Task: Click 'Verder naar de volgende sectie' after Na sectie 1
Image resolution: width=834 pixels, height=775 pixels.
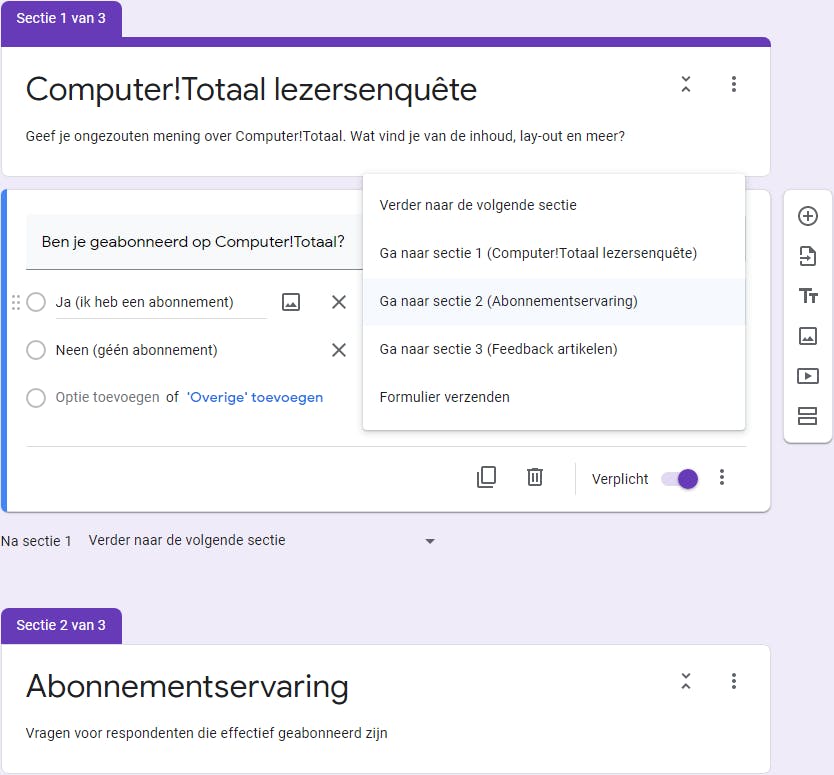Action: [187, 540]
